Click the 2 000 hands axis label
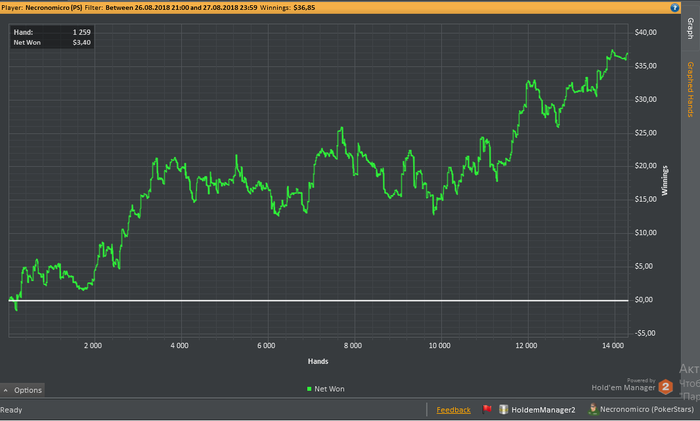 pyautogui.click(x=93, y=346)
